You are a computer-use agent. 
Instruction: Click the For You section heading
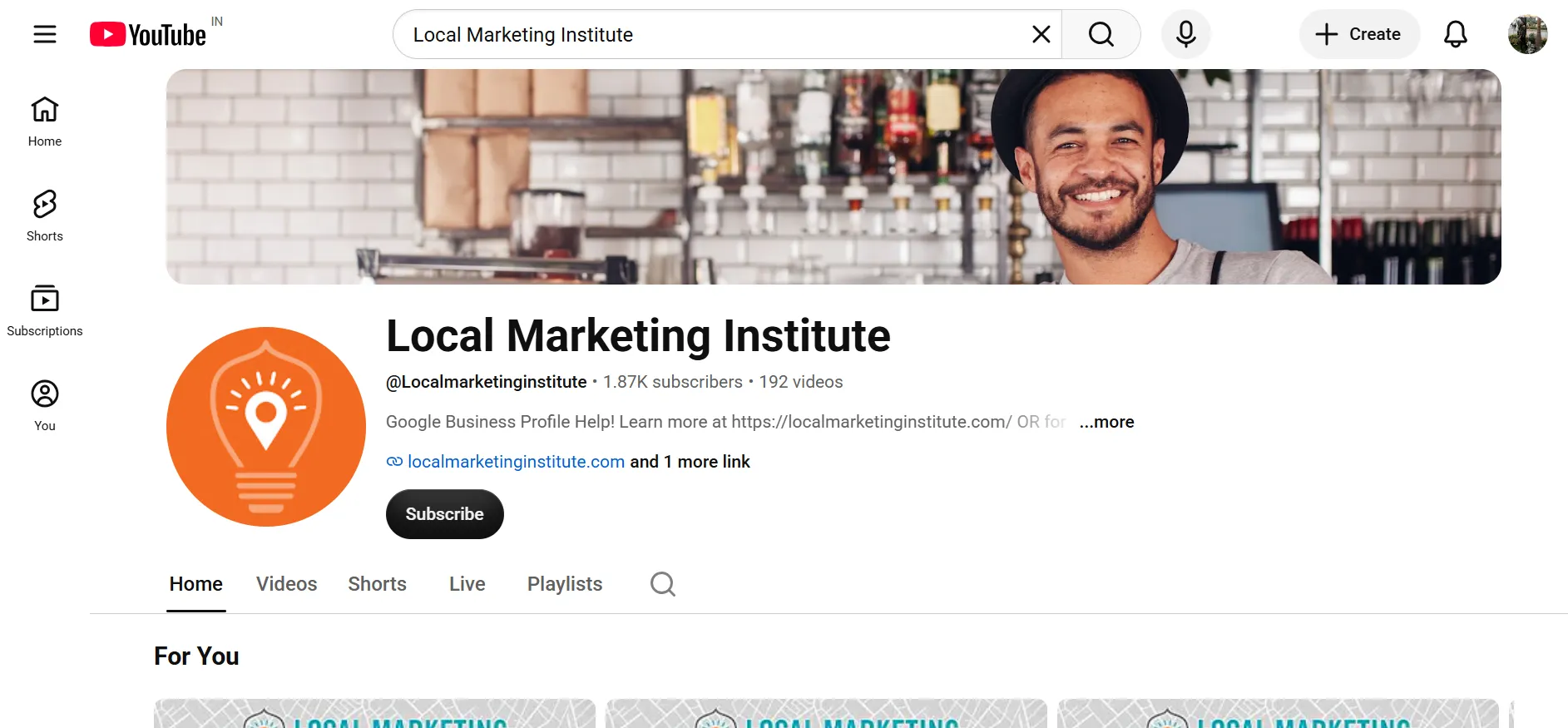tap(196, 656)
